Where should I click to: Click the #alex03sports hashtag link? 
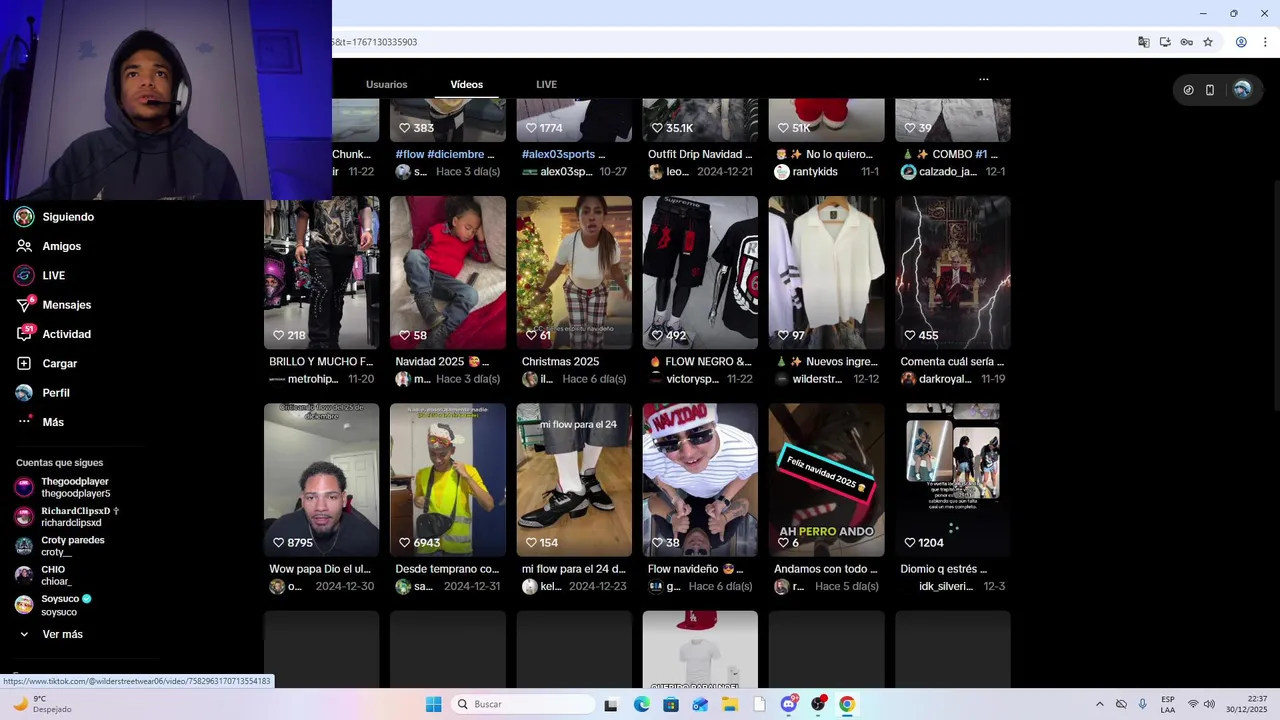[x=559, y=154]
